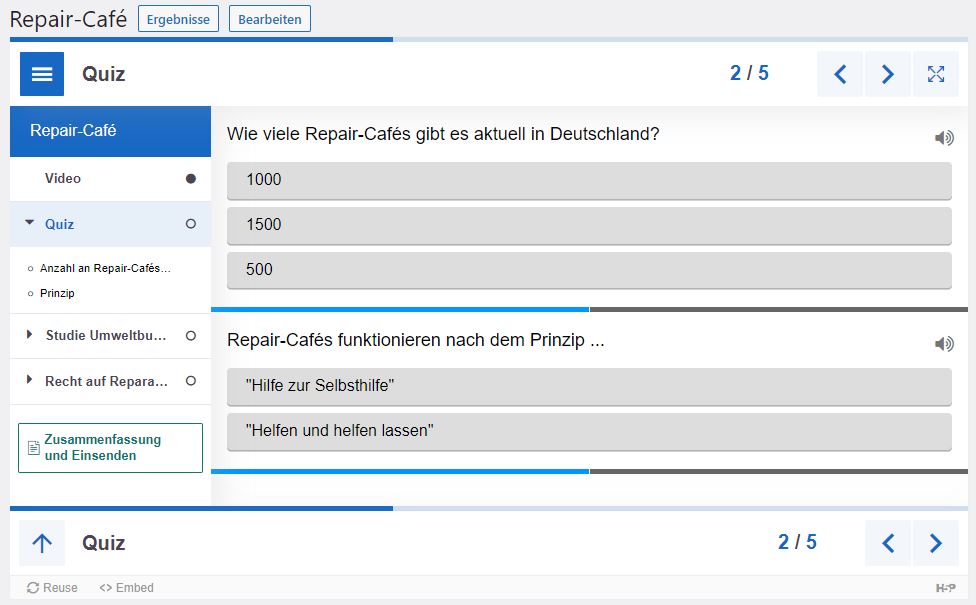
Task: Go to previous page using top arrow
Action: pyautogui.click(x=840, y=74)
